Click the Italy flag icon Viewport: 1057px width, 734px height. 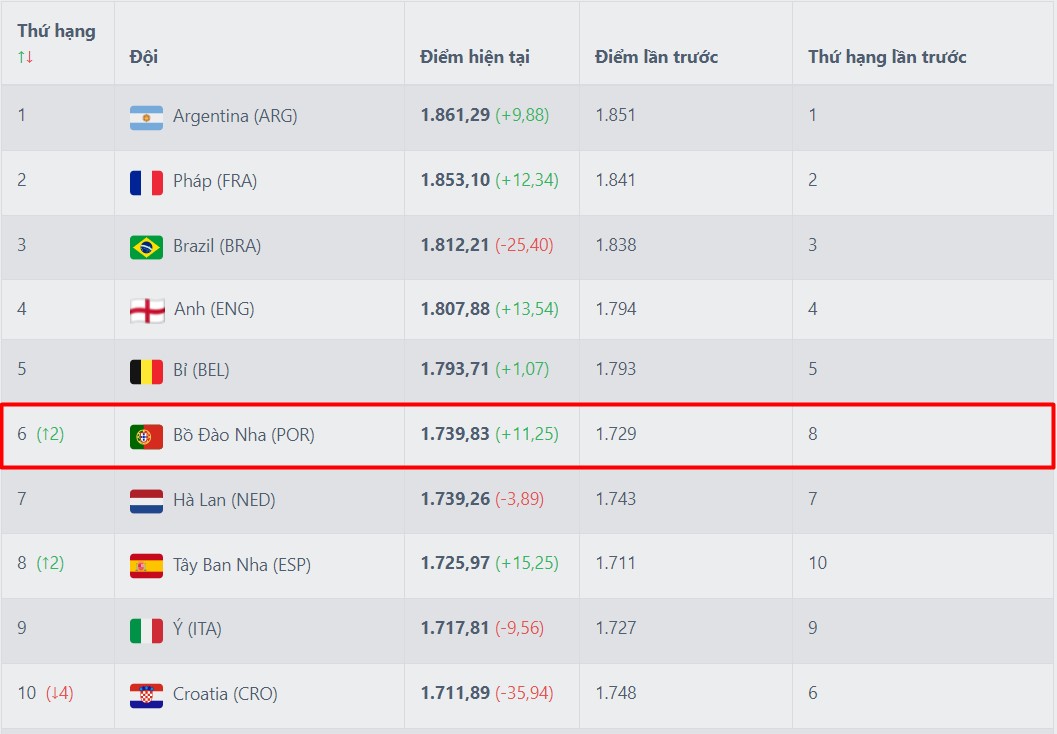coord(146,630)
